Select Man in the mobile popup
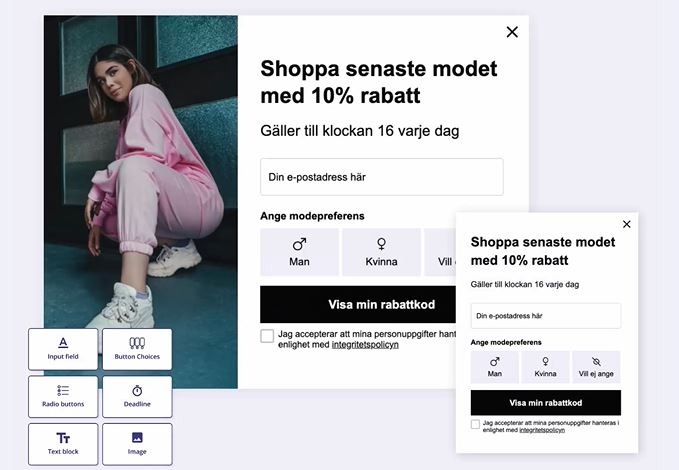The height and width of the screenshot is (470, 679). point(495,367)
